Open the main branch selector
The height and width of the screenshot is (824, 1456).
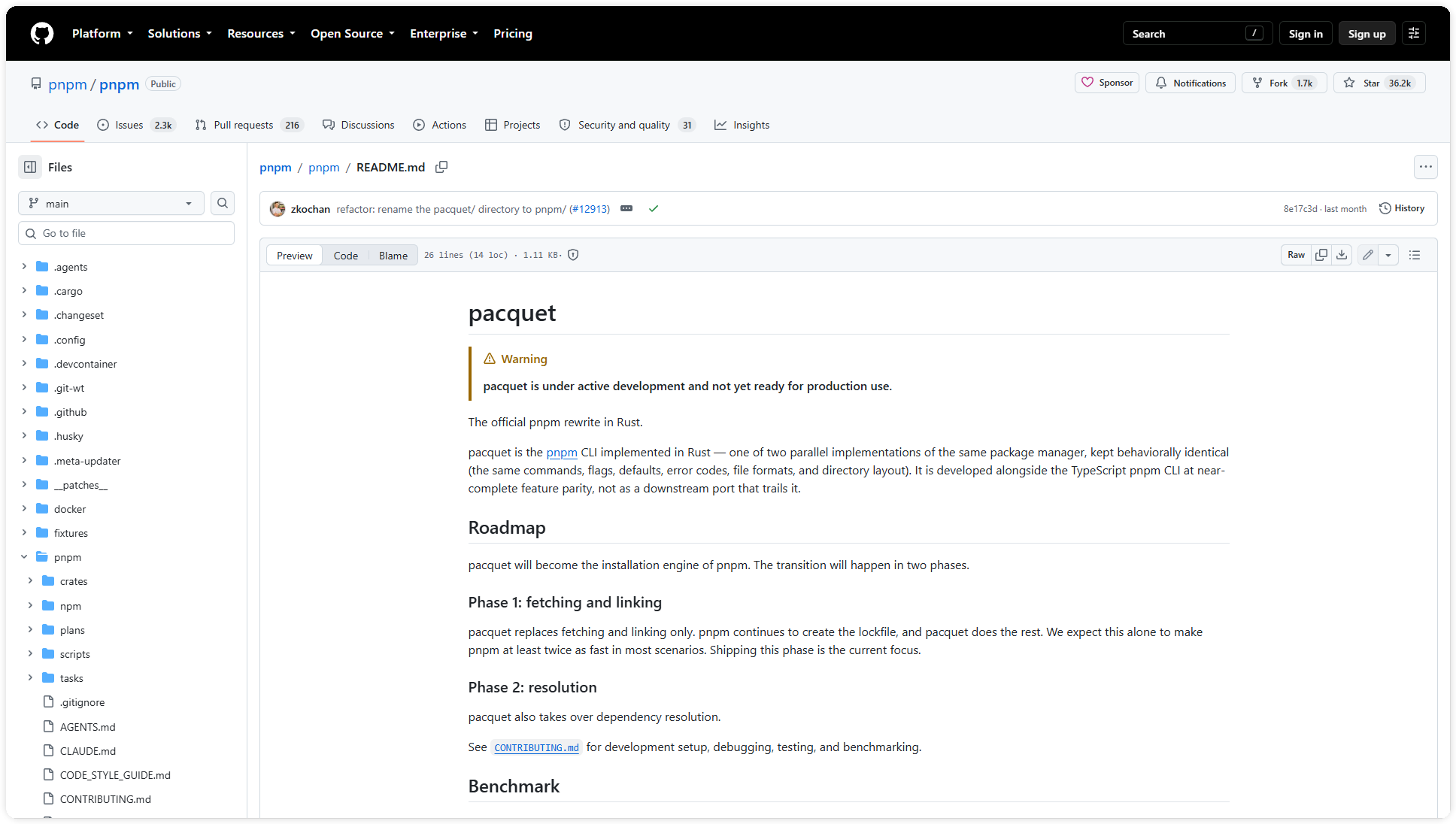pos(111,203)
